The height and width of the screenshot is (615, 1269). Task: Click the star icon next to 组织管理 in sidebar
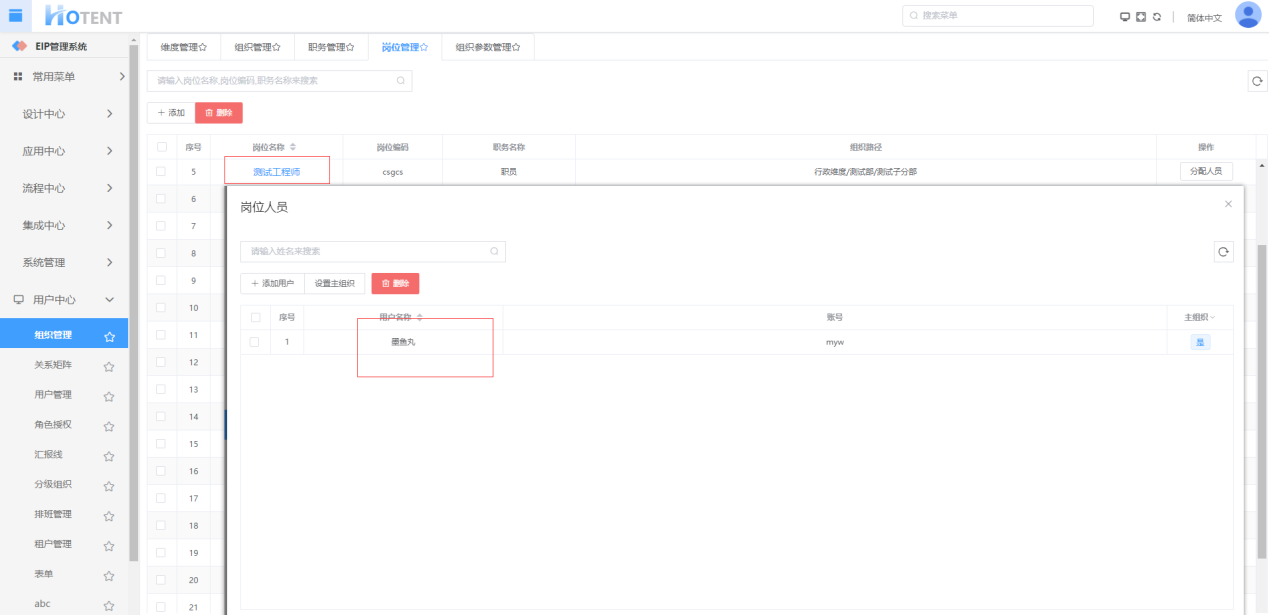point(109,337)
